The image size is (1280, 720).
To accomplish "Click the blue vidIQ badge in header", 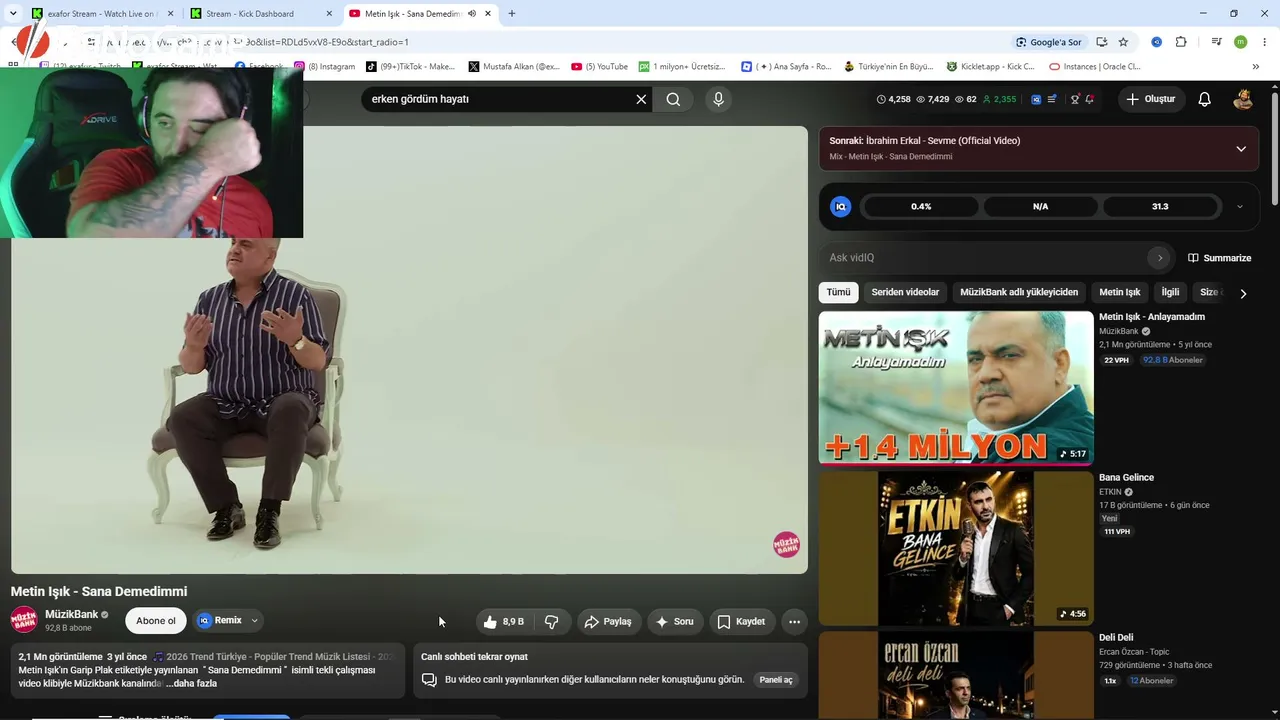I will [x=1036, y=99].
